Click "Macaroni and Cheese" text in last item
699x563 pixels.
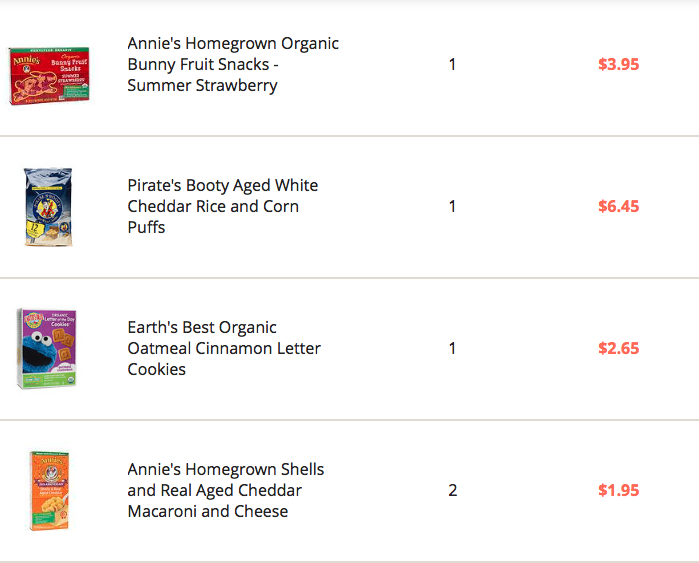208,511
